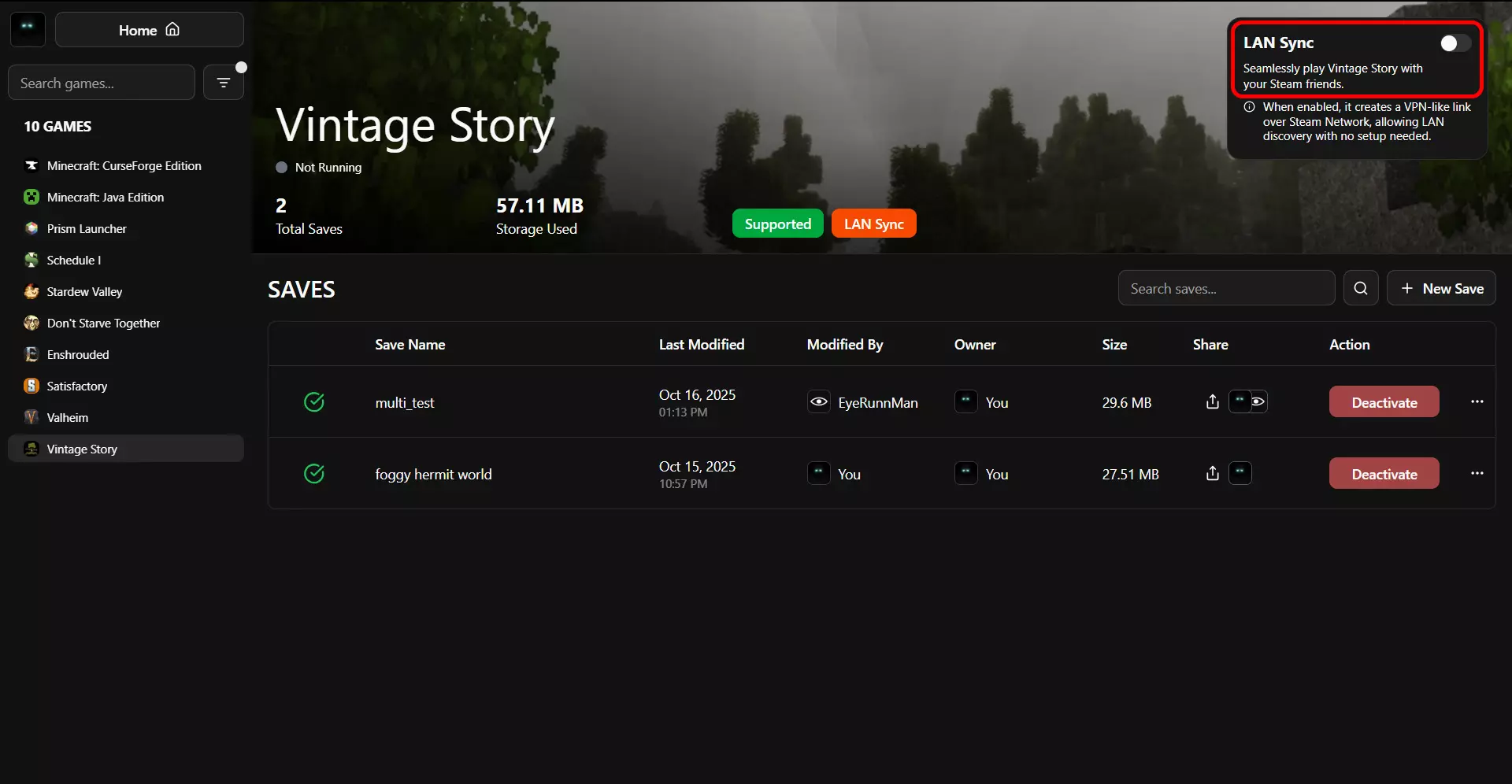Click the LAN Sync info icon

pyautogui.click(x=1249, y=107)
